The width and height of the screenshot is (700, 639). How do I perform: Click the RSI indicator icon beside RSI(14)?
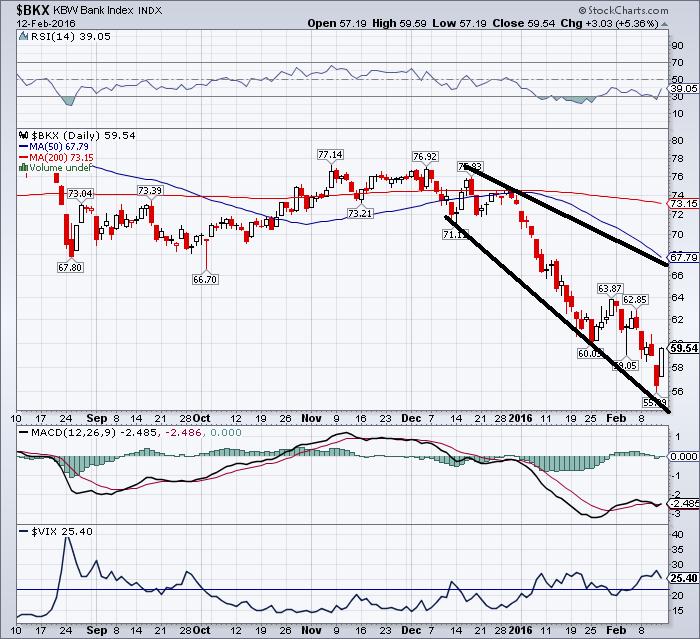click(x=23, y=37)
